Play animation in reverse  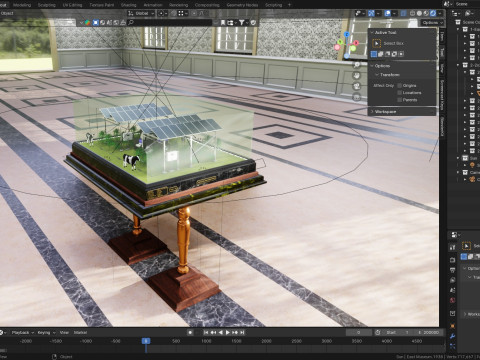tap(220, 332)
